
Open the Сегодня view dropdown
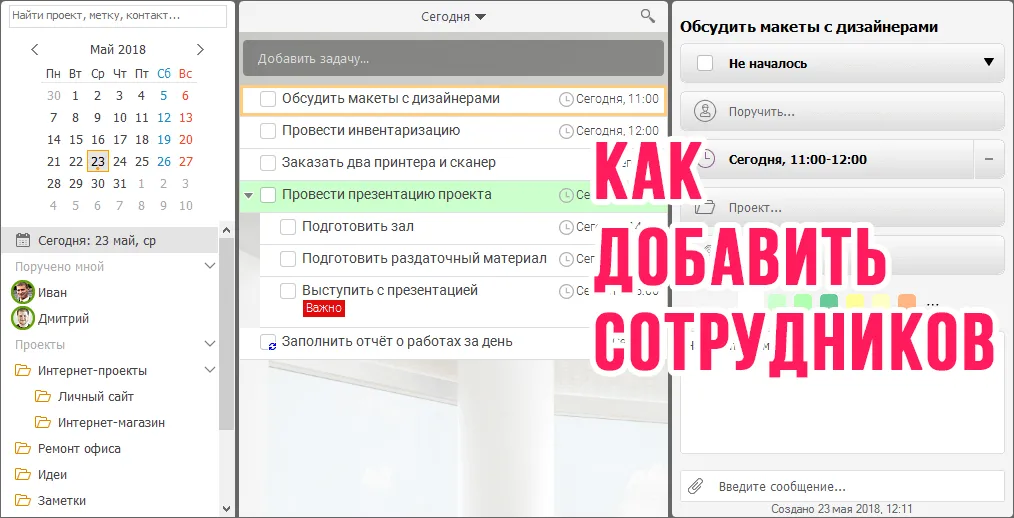point(453,17)
